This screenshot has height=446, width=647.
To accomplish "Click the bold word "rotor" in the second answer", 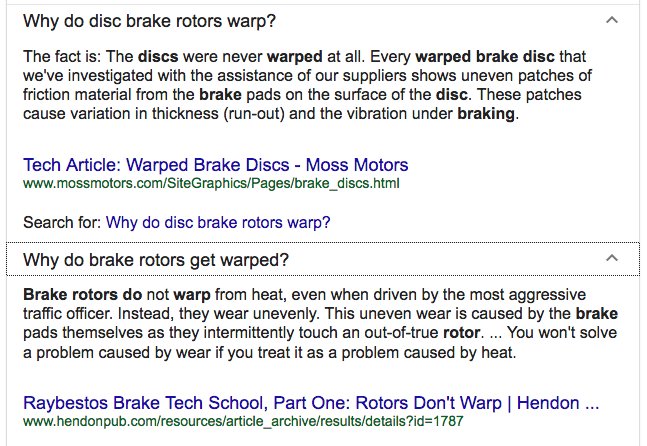I will [x=462, y=333].
